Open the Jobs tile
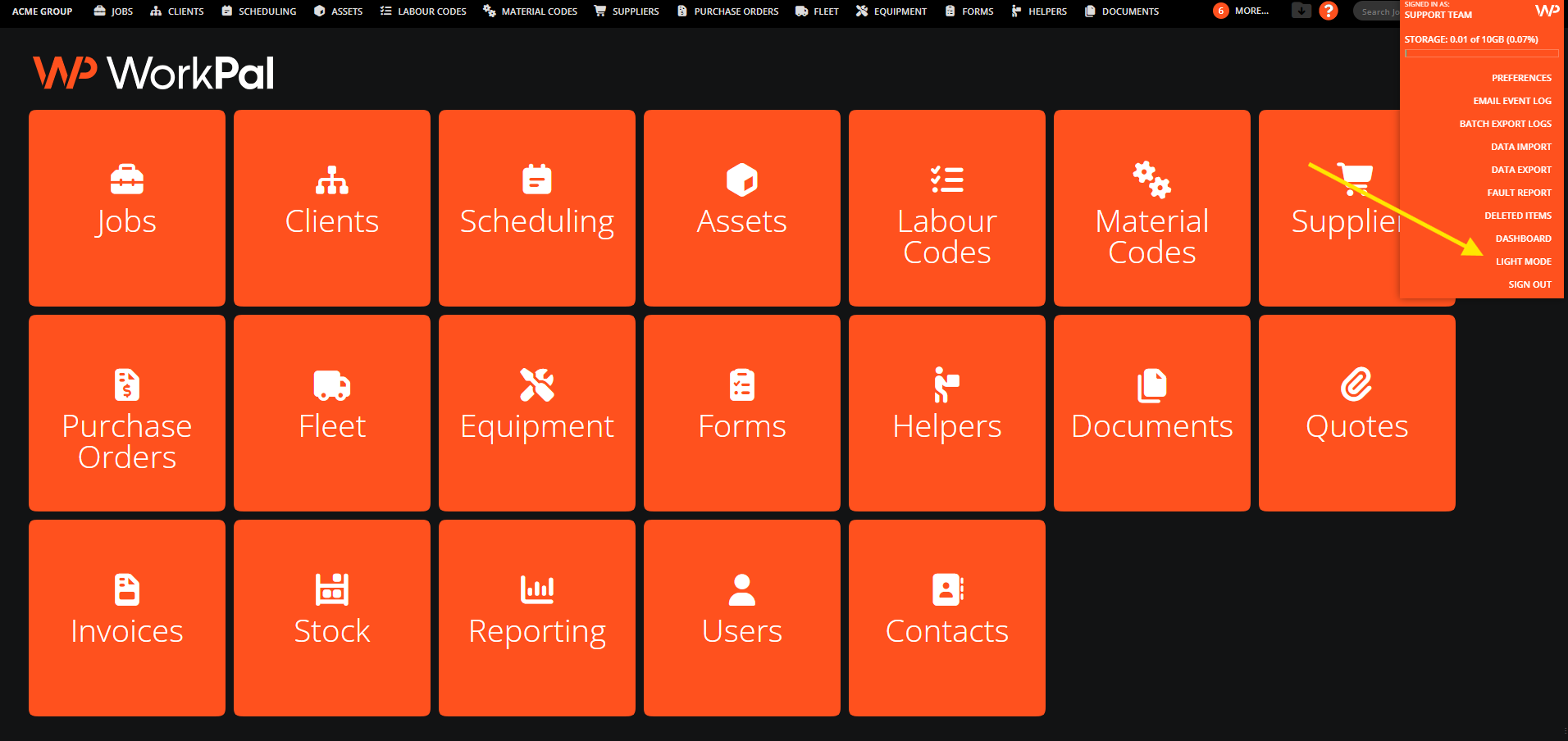 pos(127,208)
